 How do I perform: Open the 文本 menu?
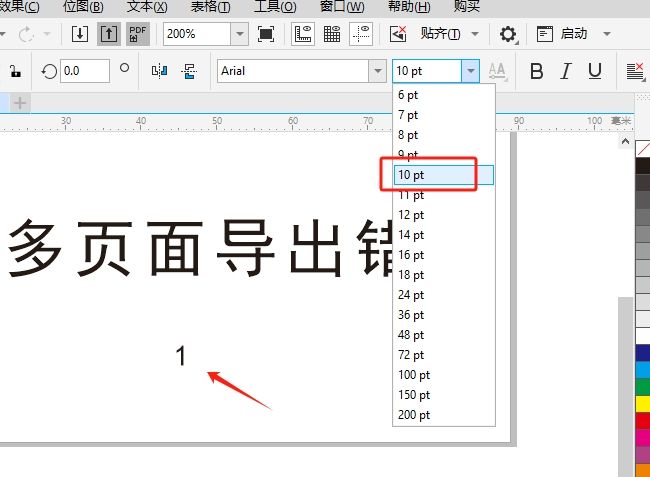click(147, 7)
